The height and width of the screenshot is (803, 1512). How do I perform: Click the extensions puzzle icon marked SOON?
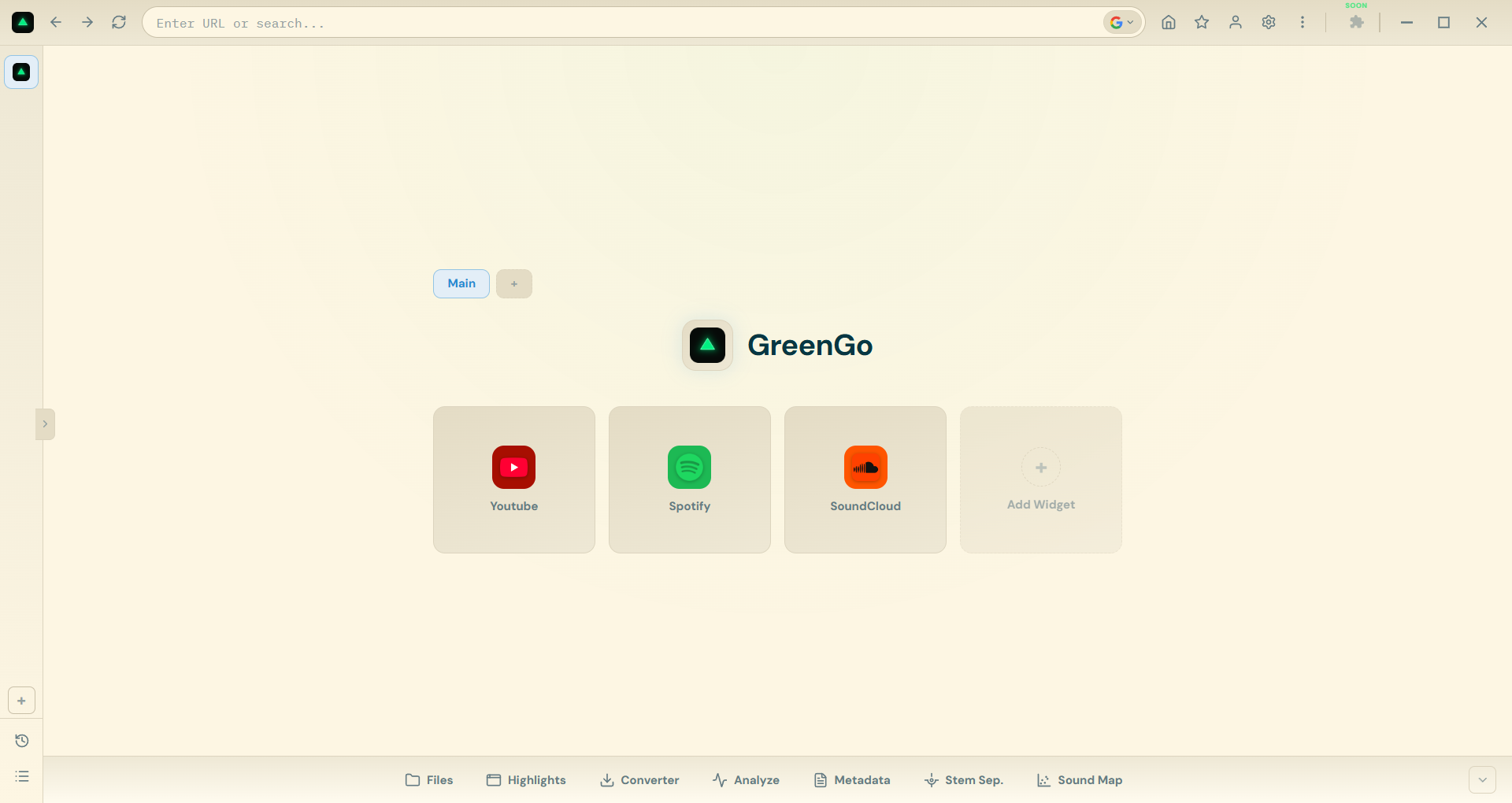[x=1356, y=23]
